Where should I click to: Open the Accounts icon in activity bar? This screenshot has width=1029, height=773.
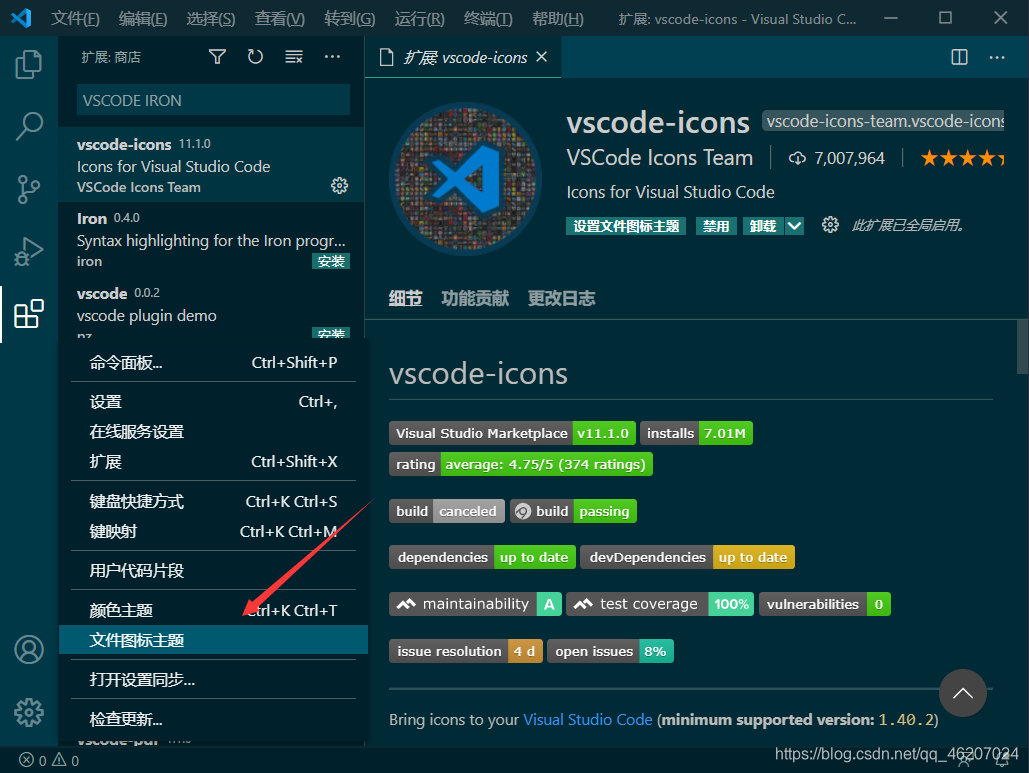(29, 650)
